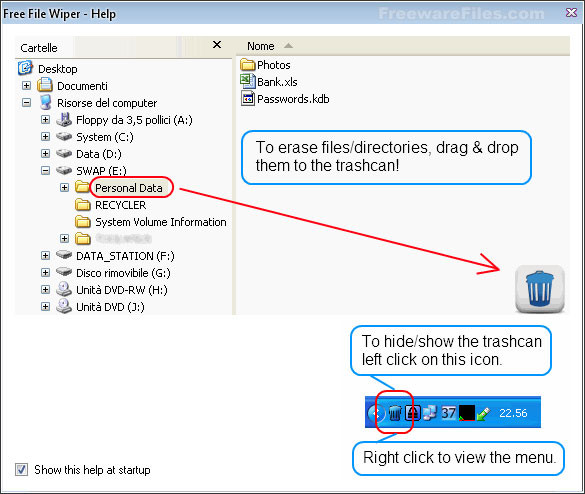Select 'System (C:)' drive label
This screenshot has width=585, height=494.
pos(104,137)
